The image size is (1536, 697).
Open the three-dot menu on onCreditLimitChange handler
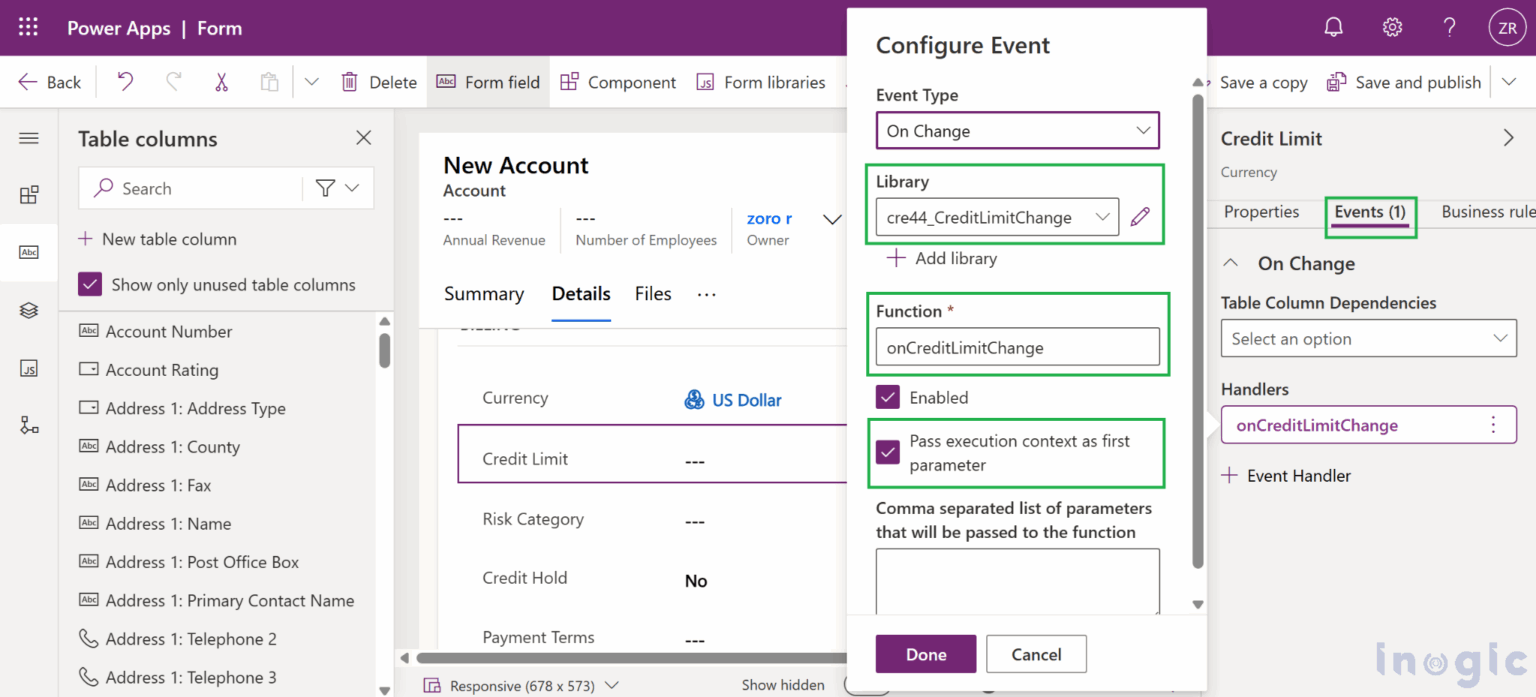click(x=1494, y=425)
